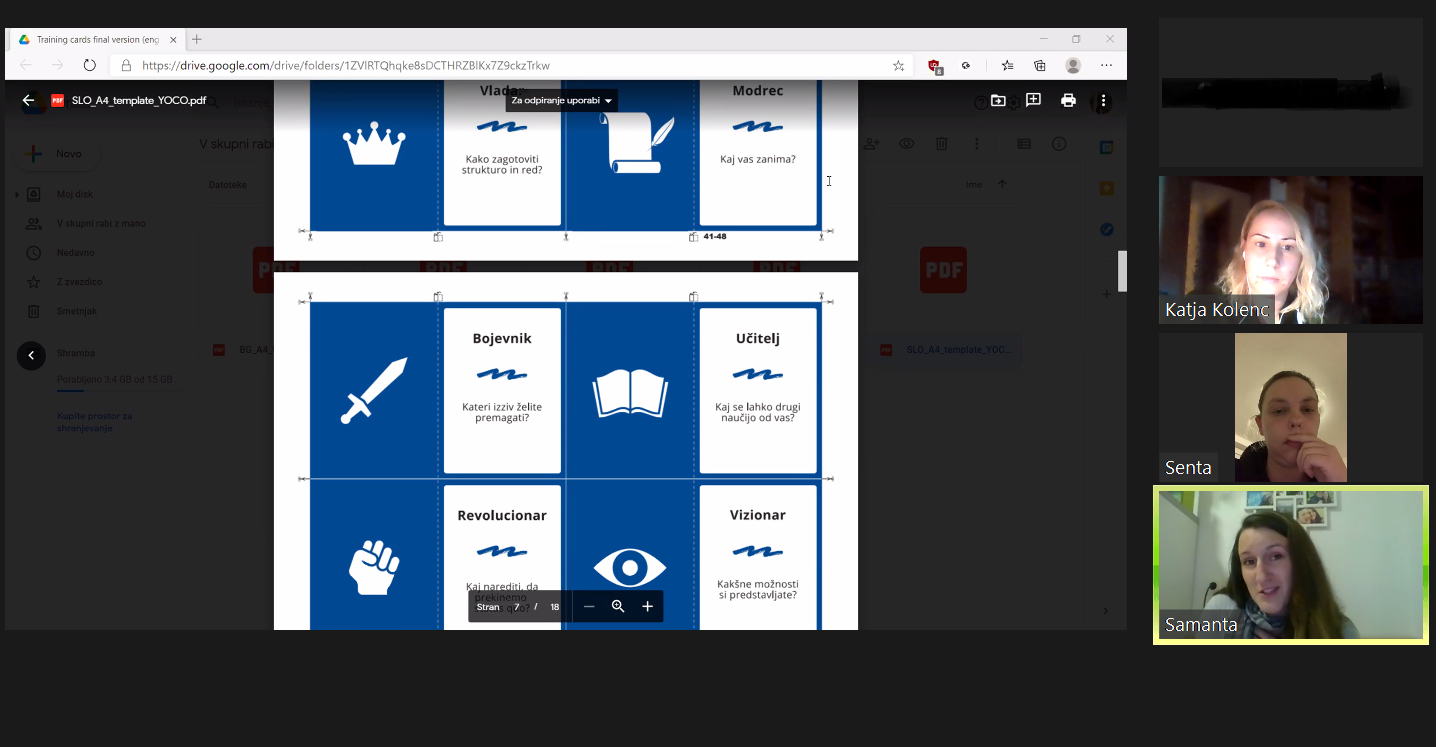Click the SLO_A4_template_YOCO.pdf file title
This screenshot has width=1440, height=747.
coord(139,100)
